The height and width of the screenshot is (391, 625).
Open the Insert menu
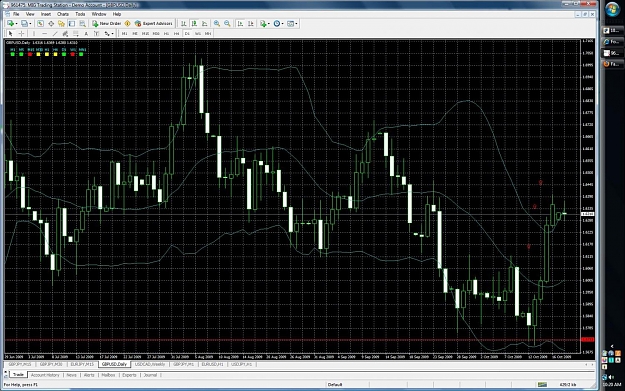(46, 14)
